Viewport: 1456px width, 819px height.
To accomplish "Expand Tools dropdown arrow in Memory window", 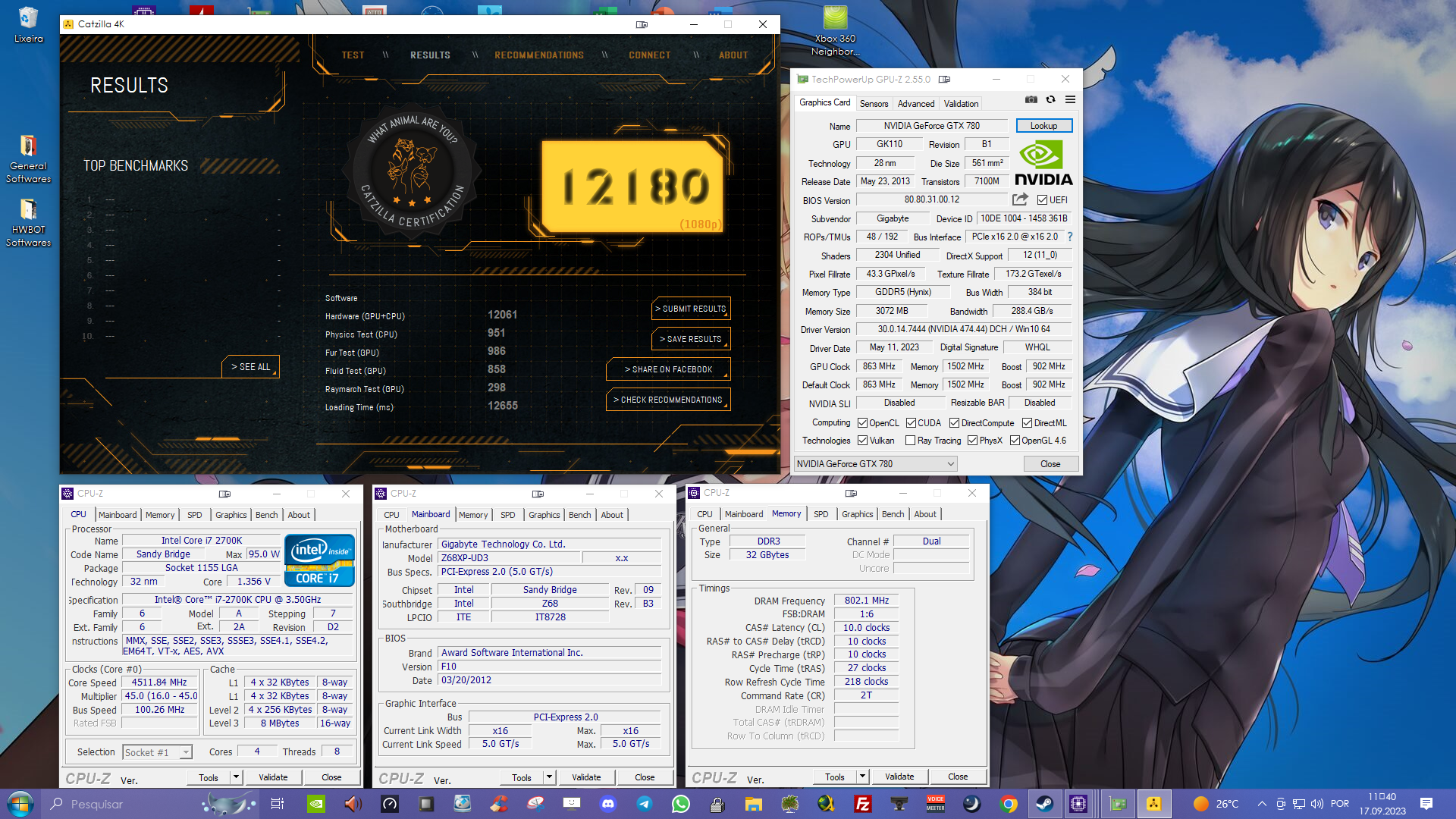I will [x=862, y=777].
